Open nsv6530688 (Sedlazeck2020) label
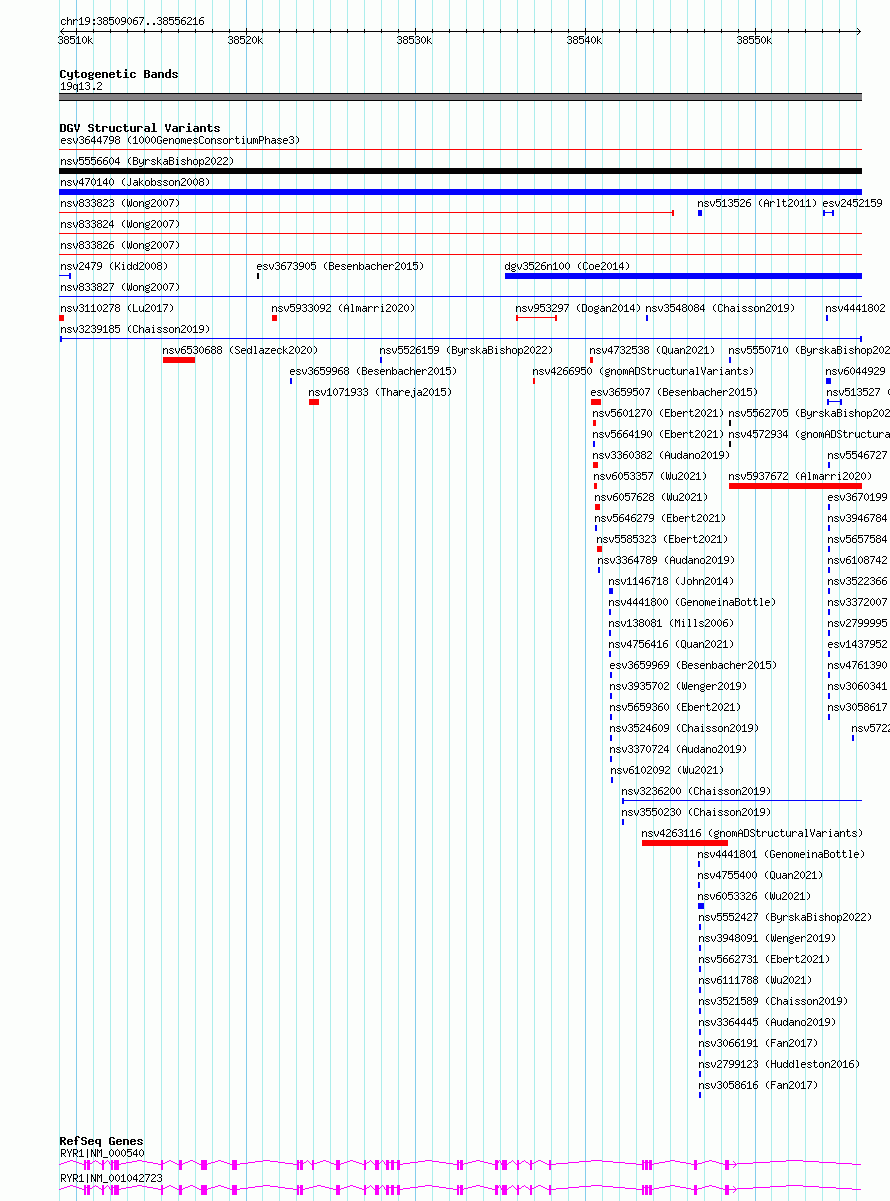Image resolution: width=890 pixels, height=1201 pixels. click(240, 350)
